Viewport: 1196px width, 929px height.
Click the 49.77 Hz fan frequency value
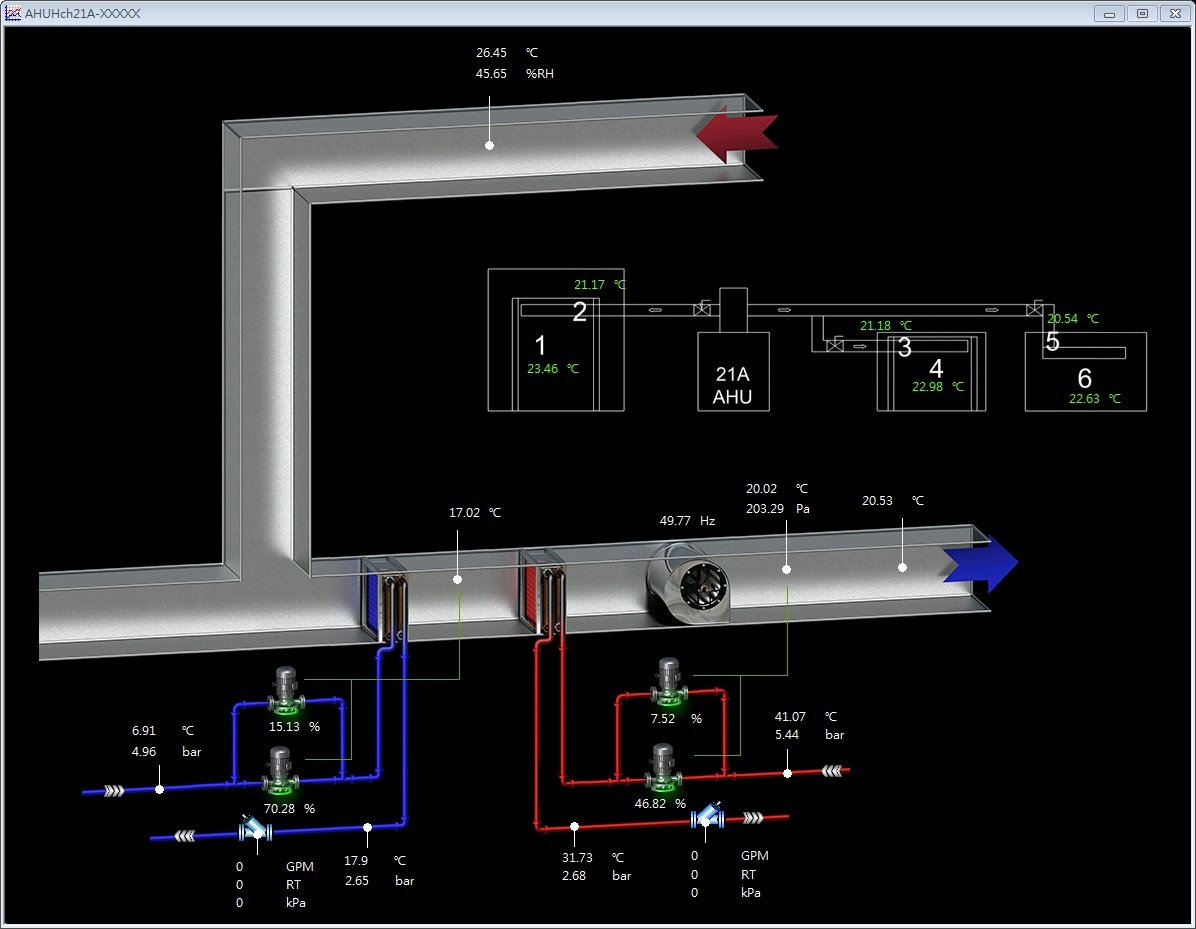(x=675, y=521)
